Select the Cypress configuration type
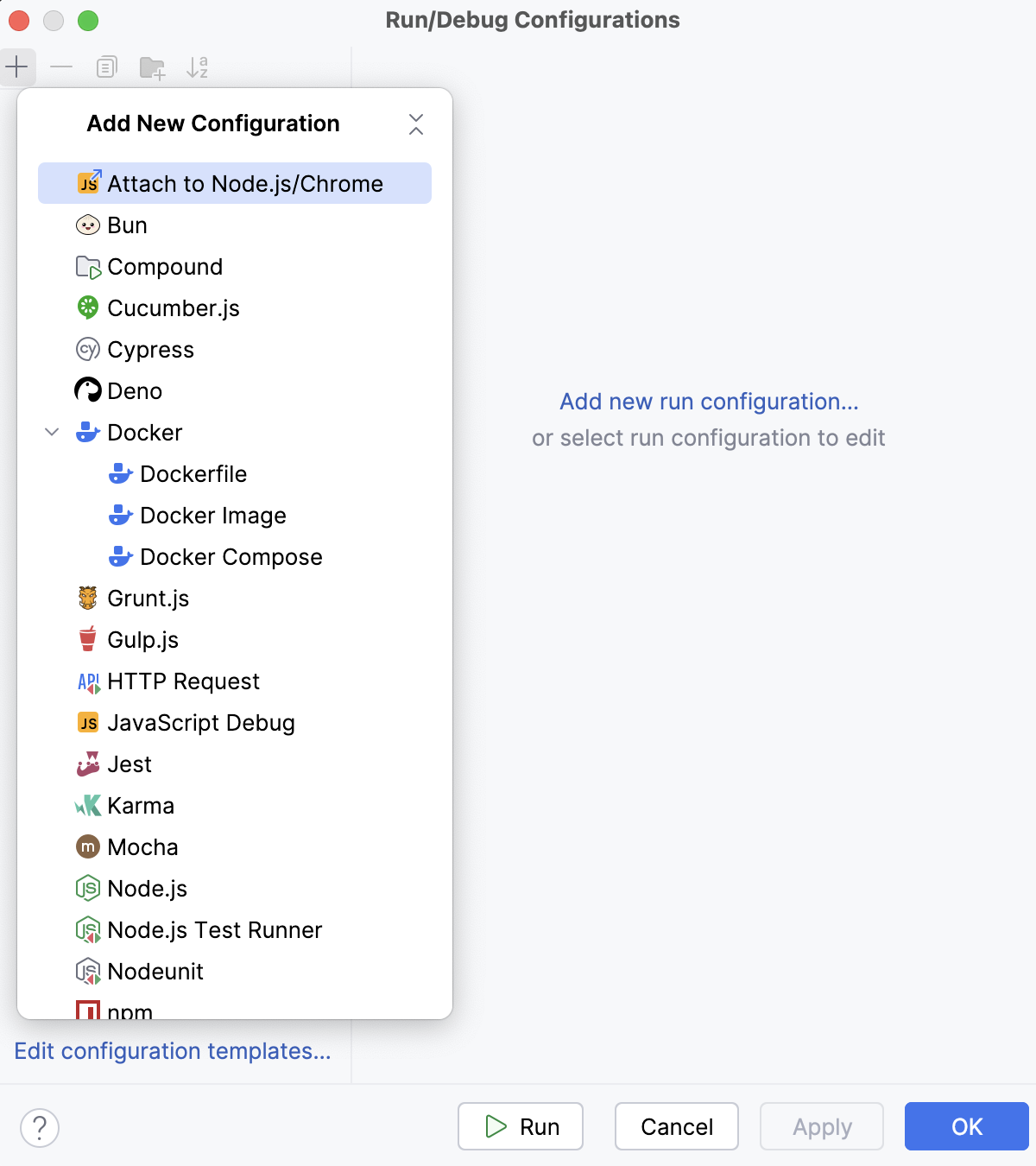The image size is (1036, 1166). point(150,349)
